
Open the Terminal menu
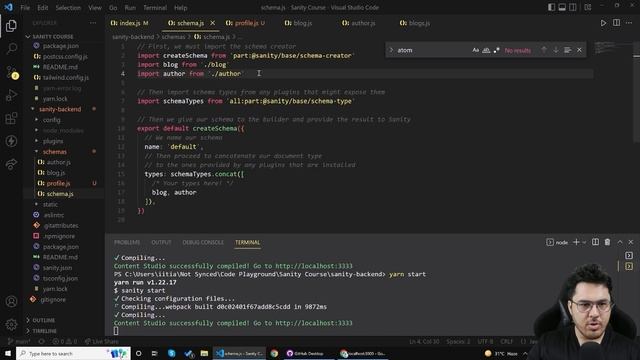(x=155, y=7)
